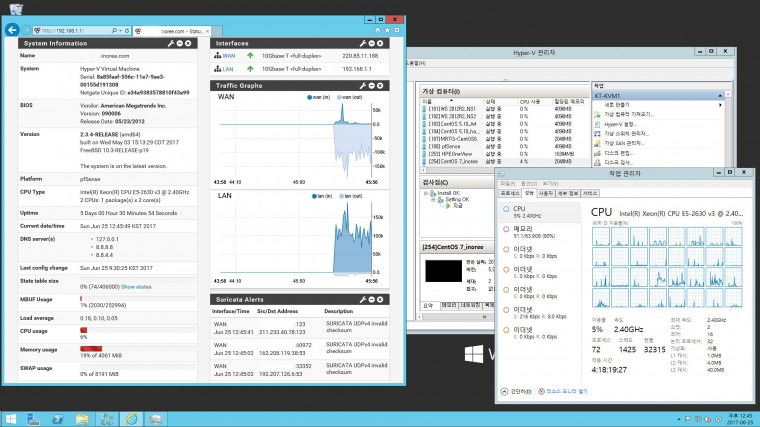Click 간단히 to show fewer details
The width and height of the screenshot is (760, 427).
tap(517, 392)
